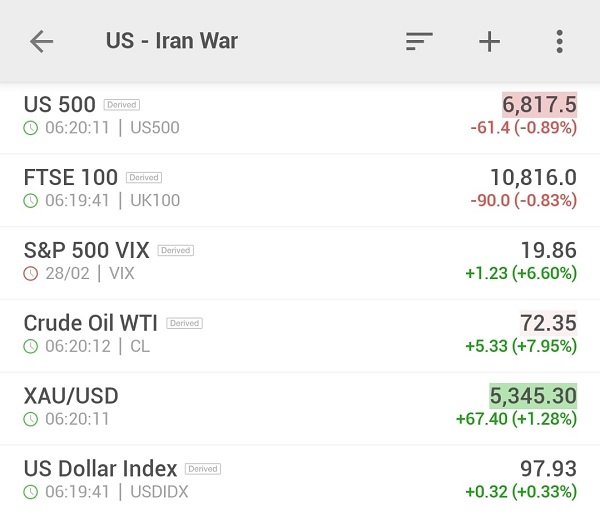Click the clock icon under FTSE 100
600x517 pixels.
click(x=31, y=200)
